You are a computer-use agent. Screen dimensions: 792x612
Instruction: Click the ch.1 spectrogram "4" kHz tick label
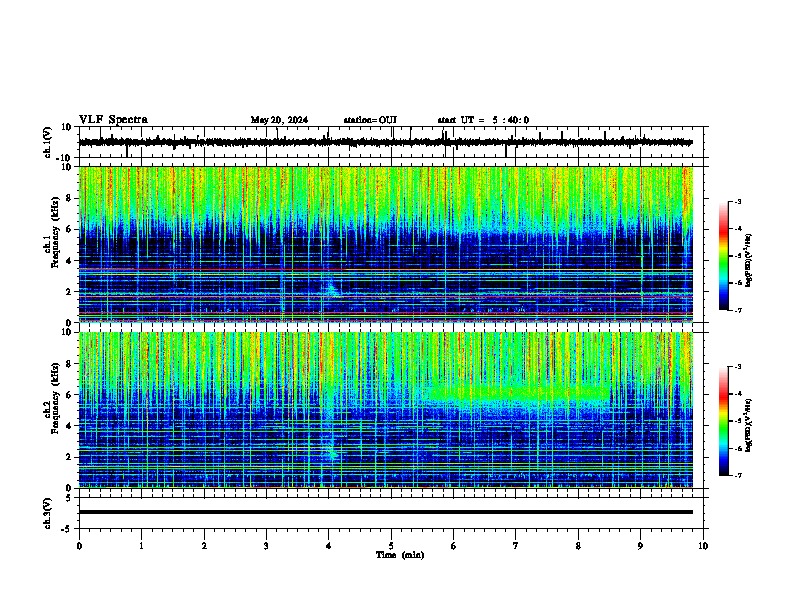[x=70, y=261]
